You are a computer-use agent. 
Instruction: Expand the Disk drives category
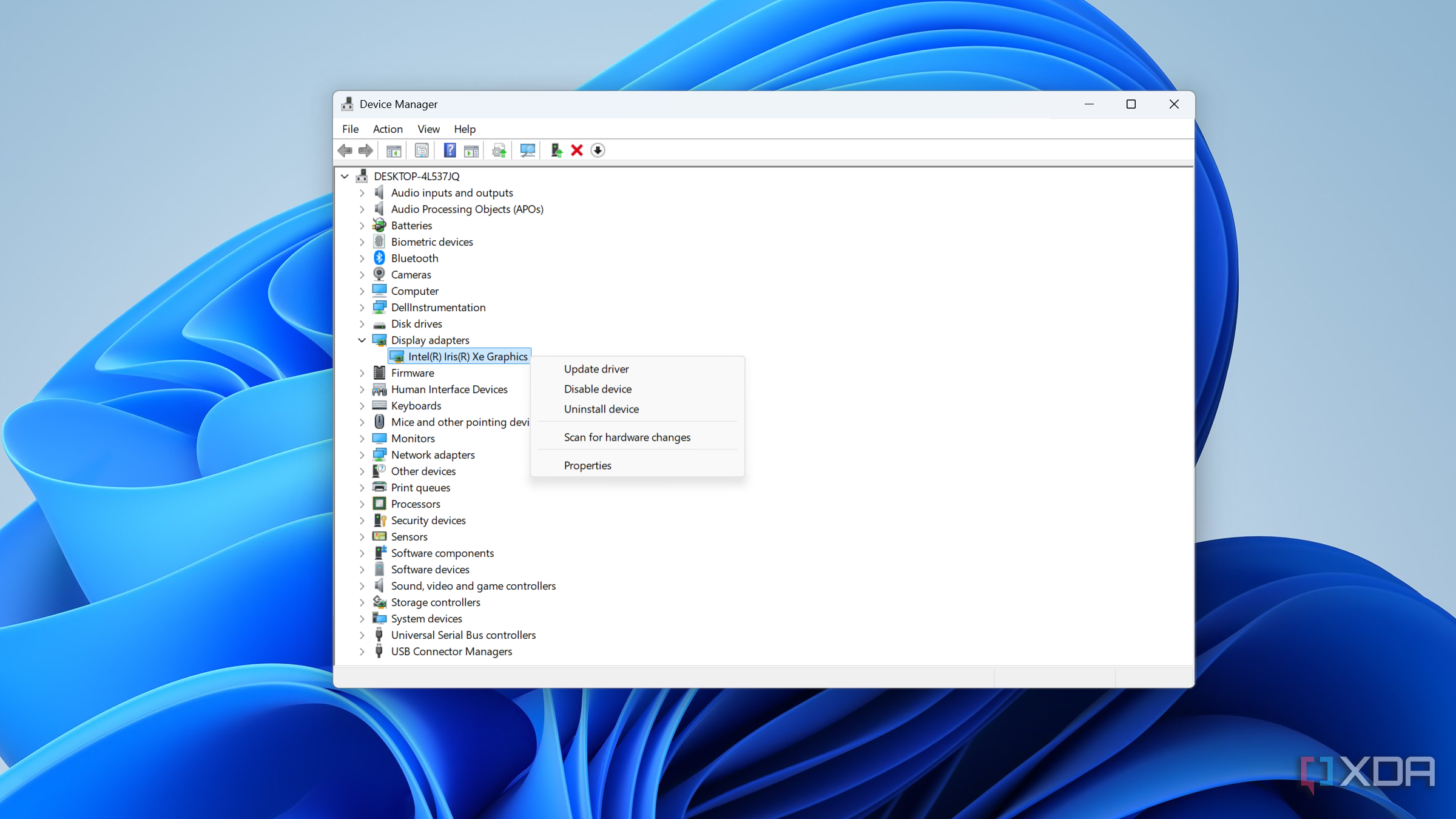click(x=362, y=323)
